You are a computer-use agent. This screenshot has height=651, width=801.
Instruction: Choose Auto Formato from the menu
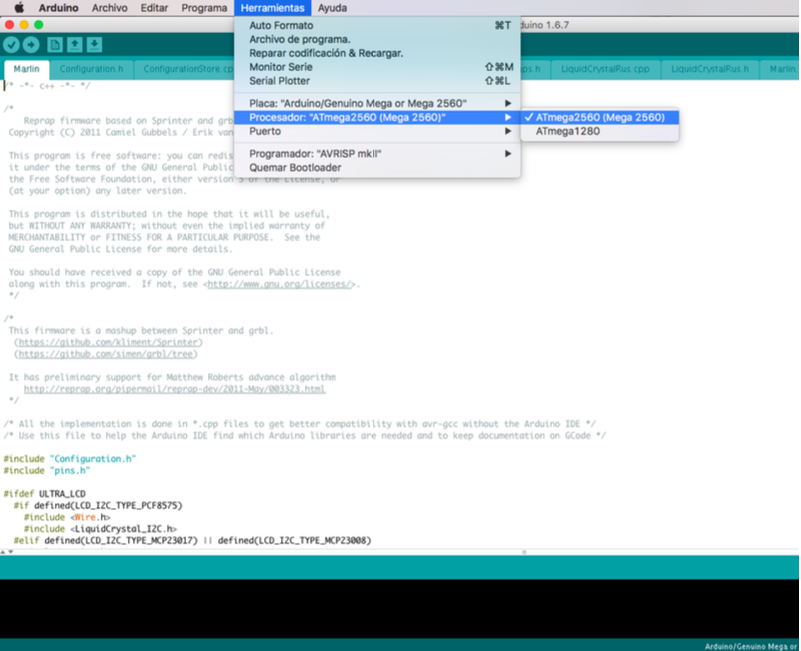[377, 26]
